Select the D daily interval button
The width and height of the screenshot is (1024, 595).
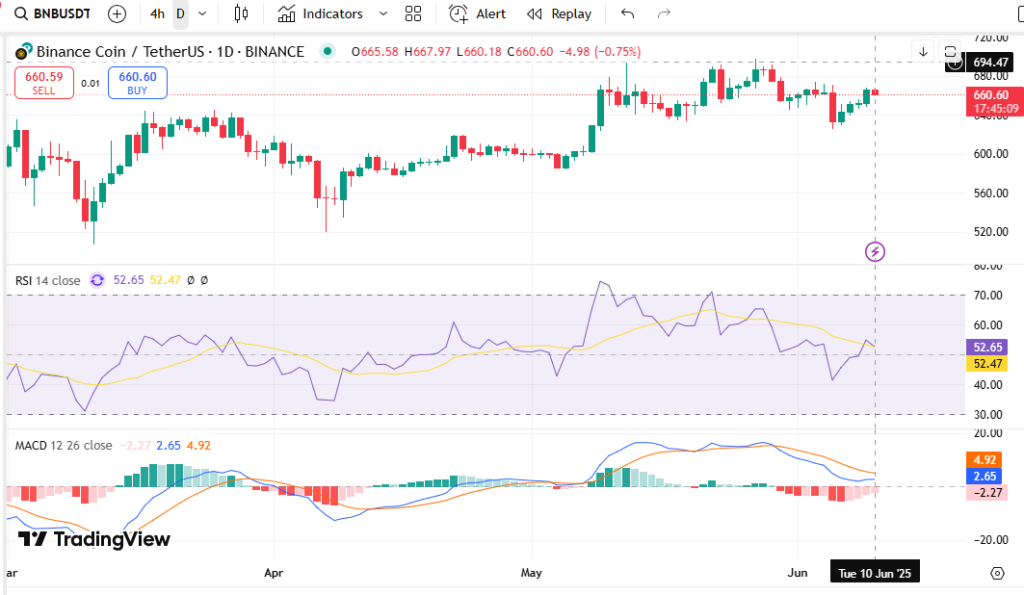[x=180, y=14]
